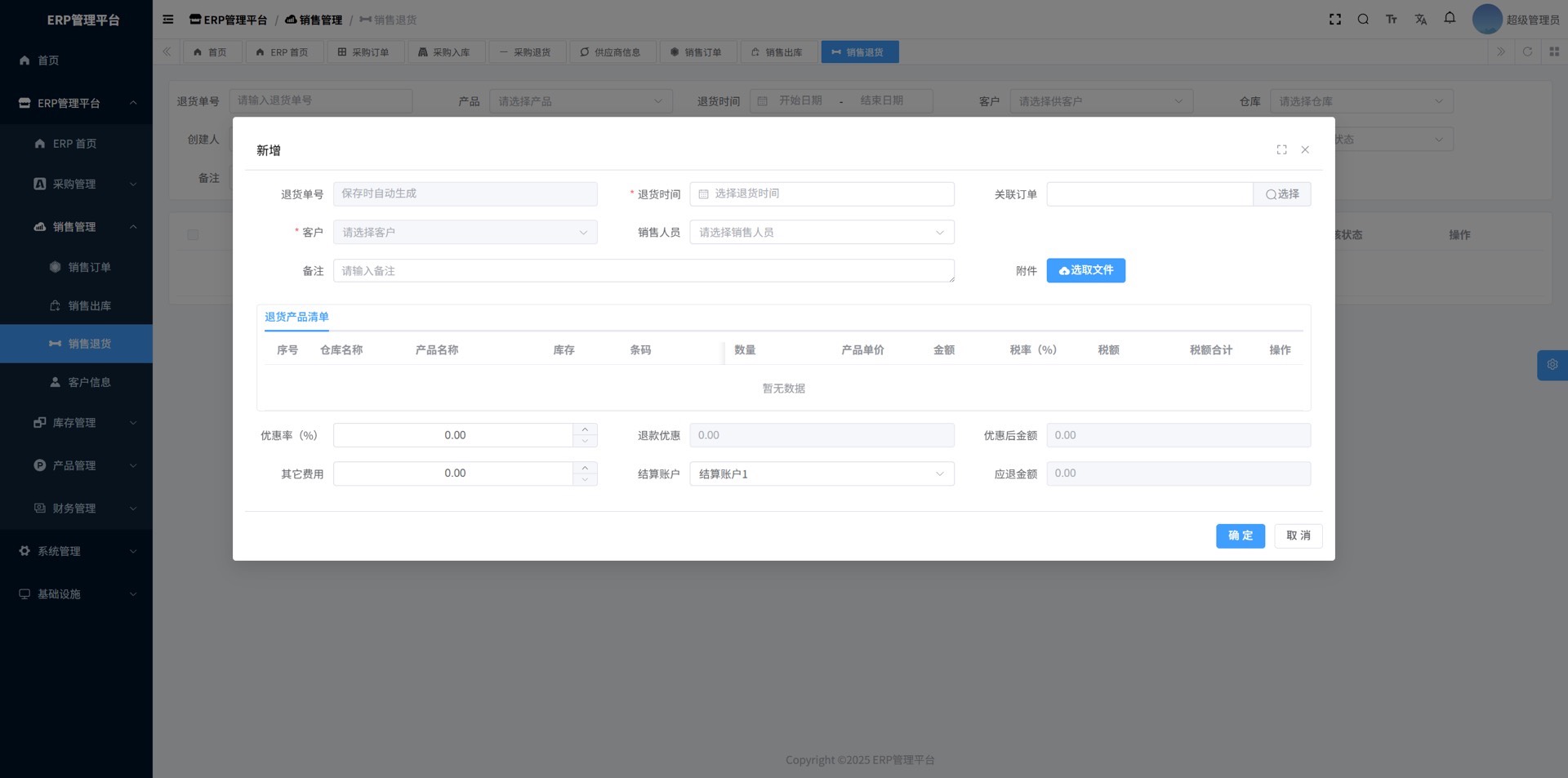This screenshot has width=1568, height=778.
Task: Click the 备注 input field in the dialog
Action: click(643, 271)
